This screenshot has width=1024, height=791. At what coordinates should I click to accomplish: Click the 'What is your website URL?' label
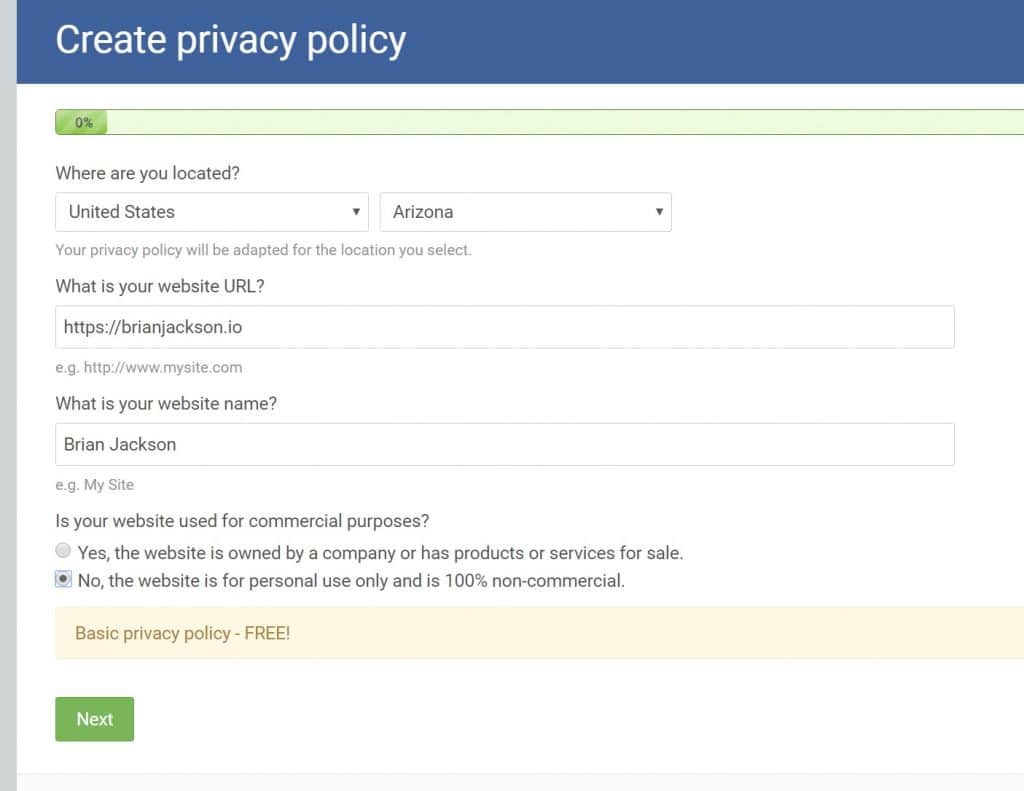click(x=158, y=286)
